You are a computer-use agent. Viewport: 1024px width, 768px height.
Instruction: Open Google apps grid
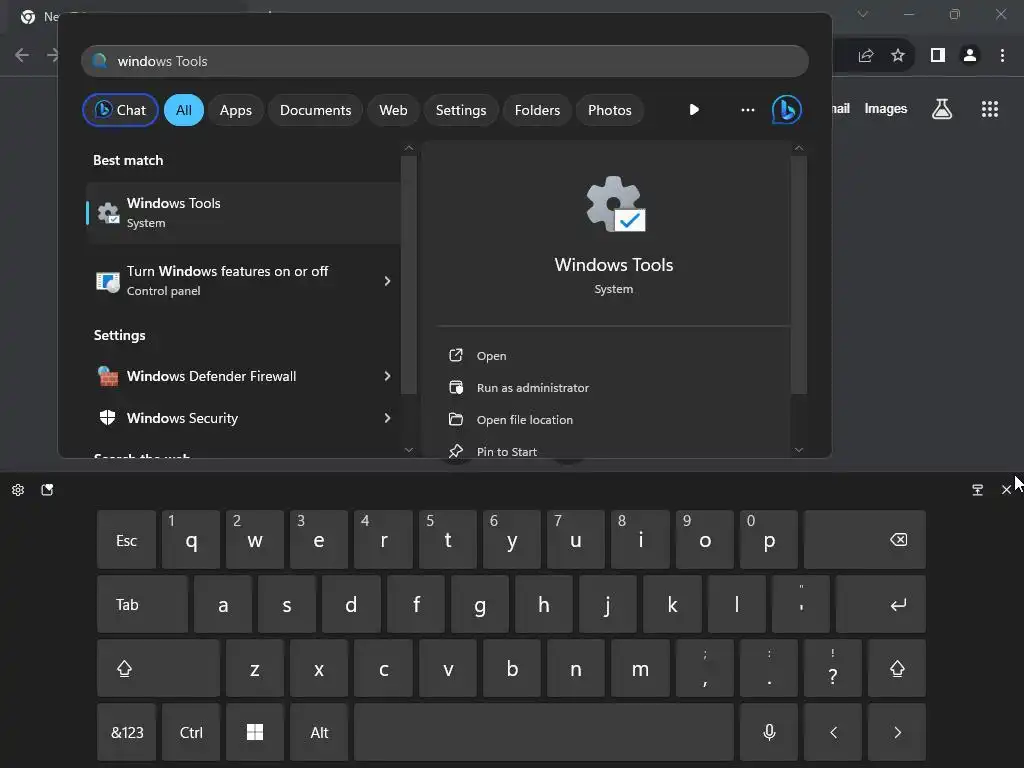pyautogui.click(x=990, y=109)
